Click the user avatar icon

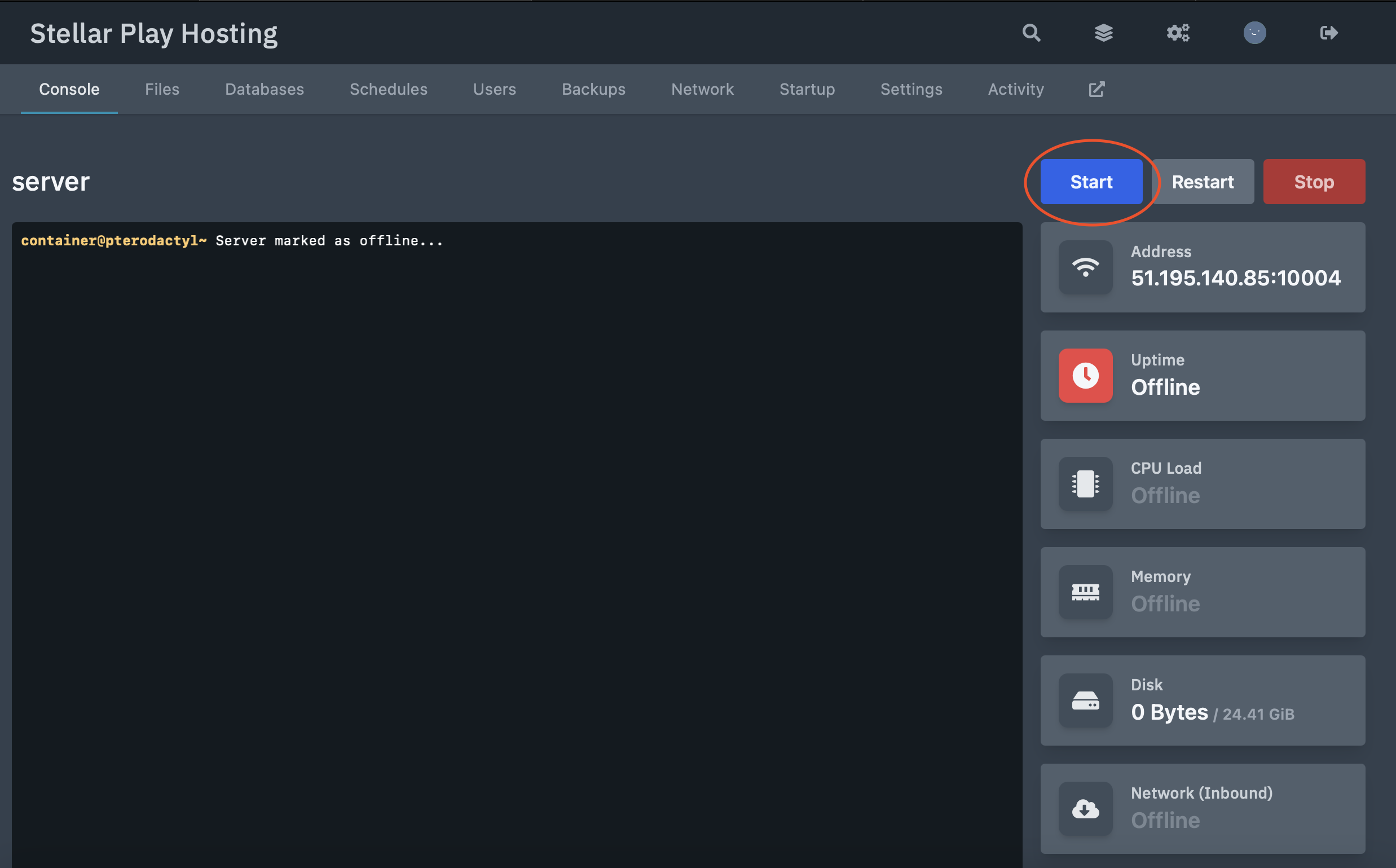tap(1254, 33)
